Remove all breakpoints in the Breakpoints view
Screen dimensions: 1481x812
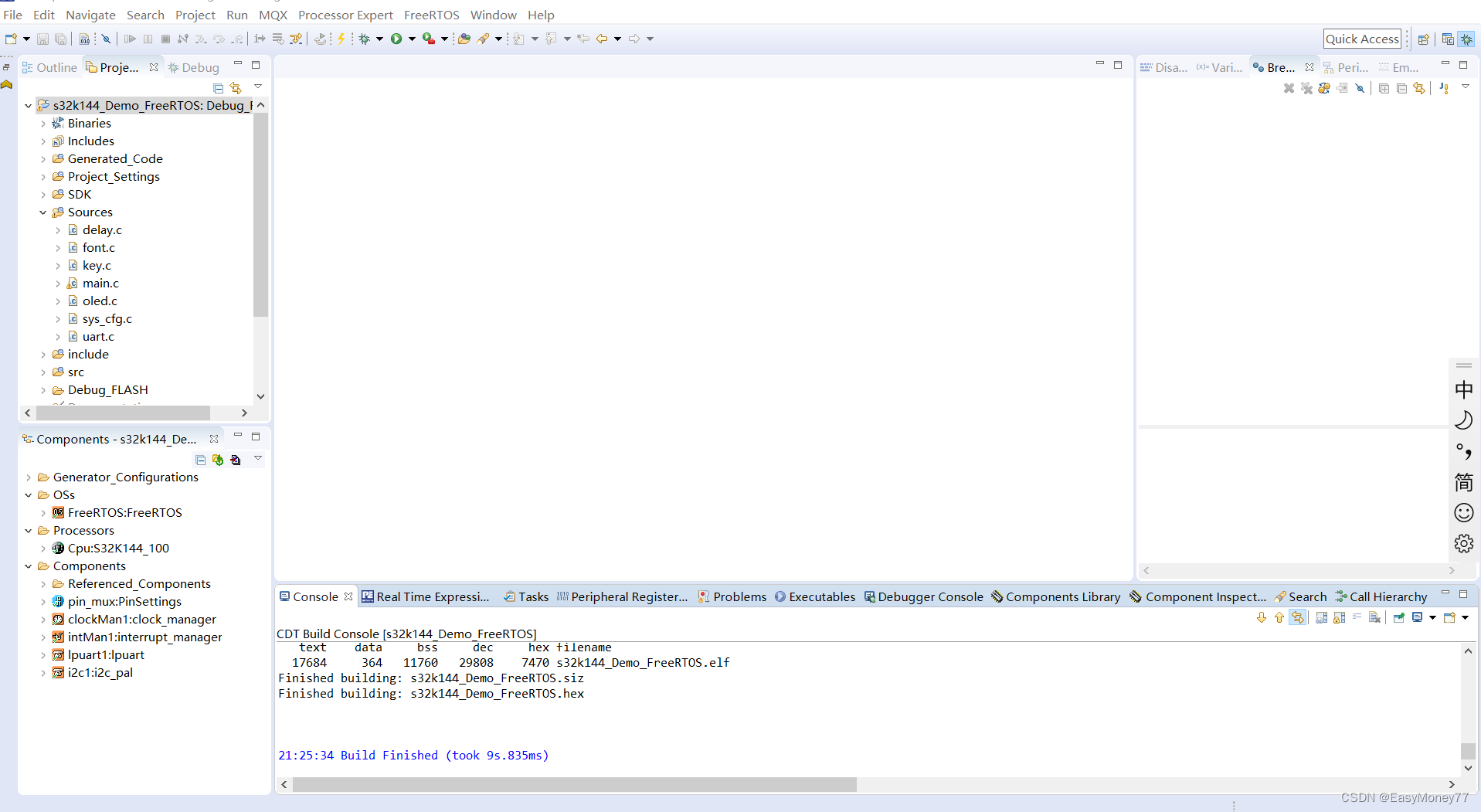(1306, 88)
